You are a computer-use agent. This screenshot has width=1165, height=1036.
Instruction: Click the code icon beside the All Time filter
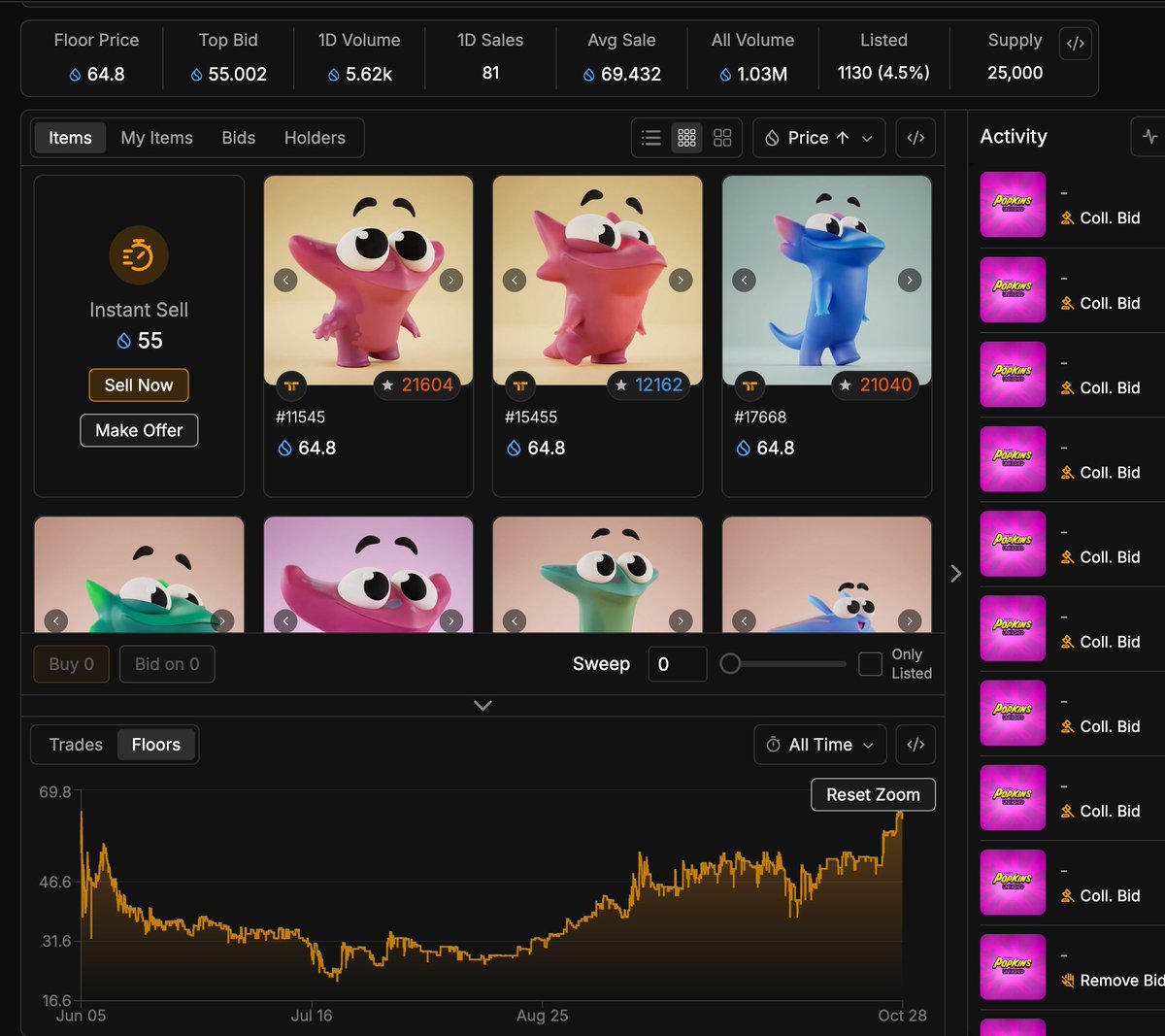(915, 745)
